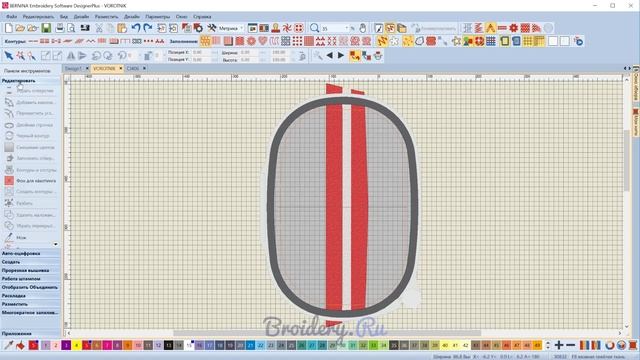Click the highlighted orange icon next to the play arrows
Viewport: 640px width, 360px height.
tap(354, 56)
